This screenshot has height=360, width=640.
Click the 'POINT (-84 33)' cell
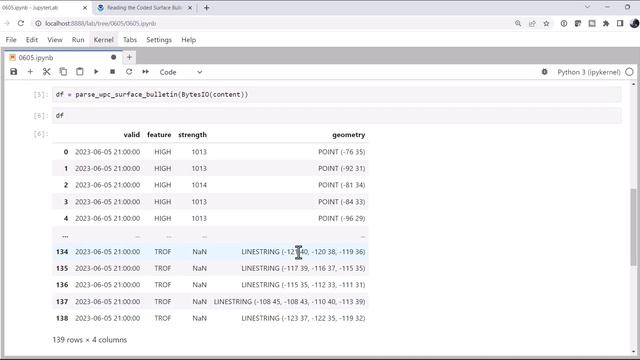(x=342, y=202)
